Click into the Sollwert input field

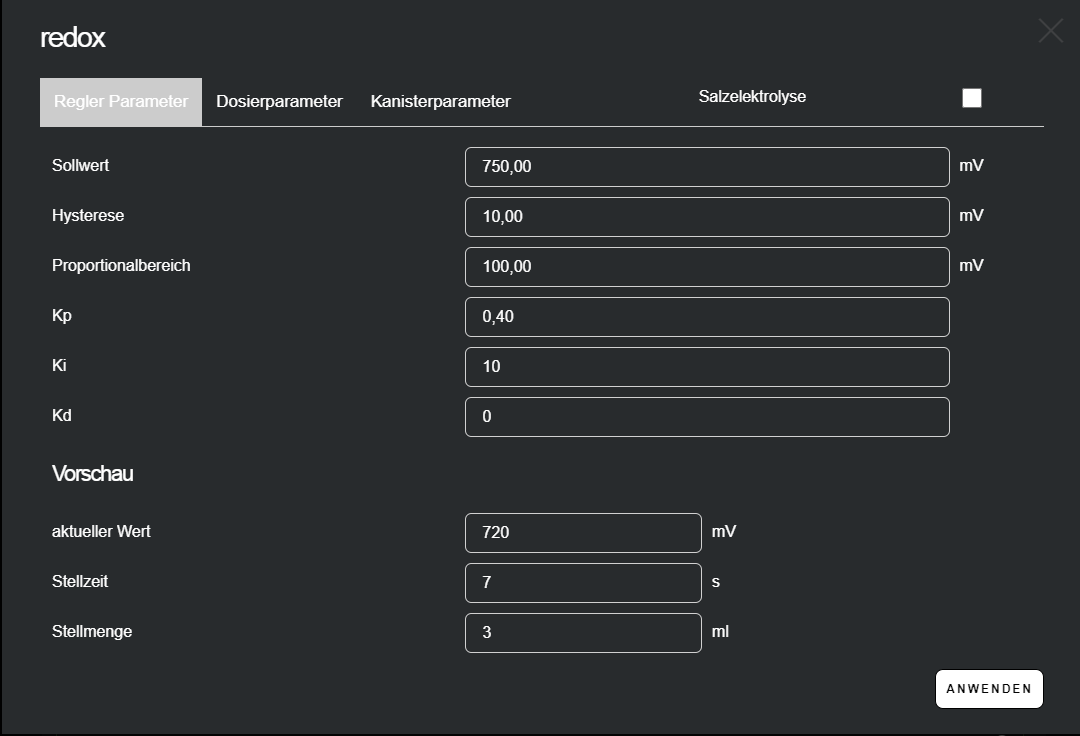(x=706, y=167)
